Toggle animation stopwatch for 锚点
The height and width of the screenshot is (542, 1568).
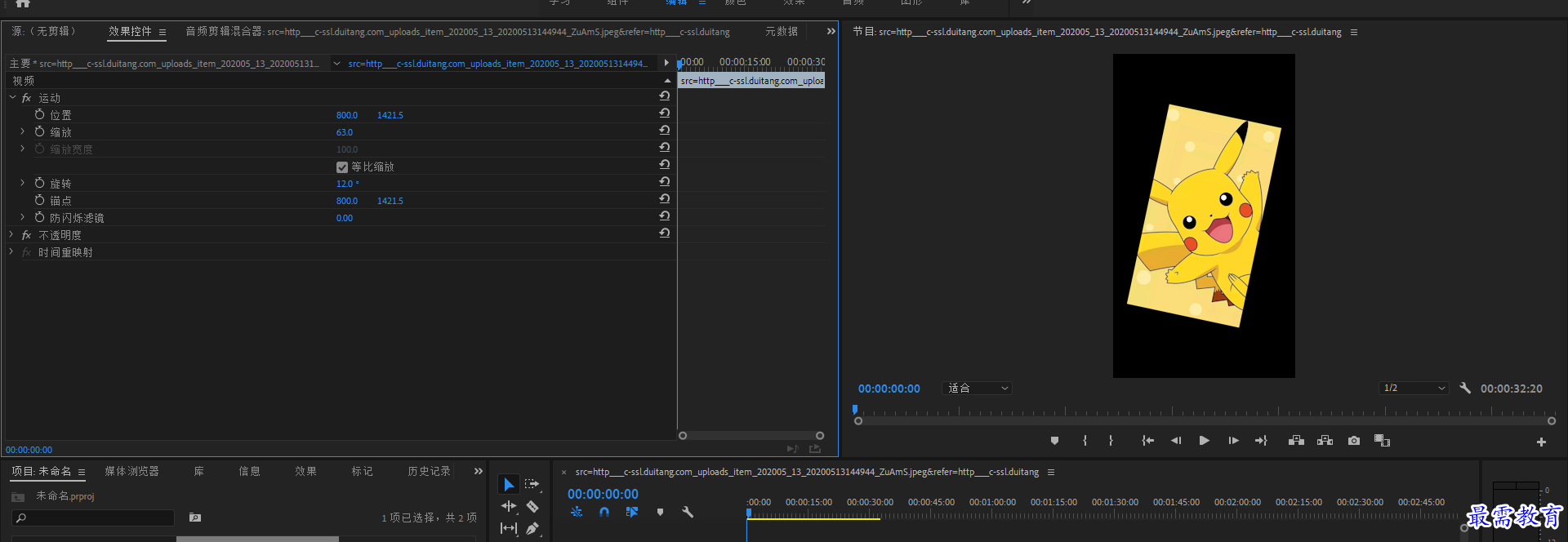pyautogui.click(x=39, y=200)
